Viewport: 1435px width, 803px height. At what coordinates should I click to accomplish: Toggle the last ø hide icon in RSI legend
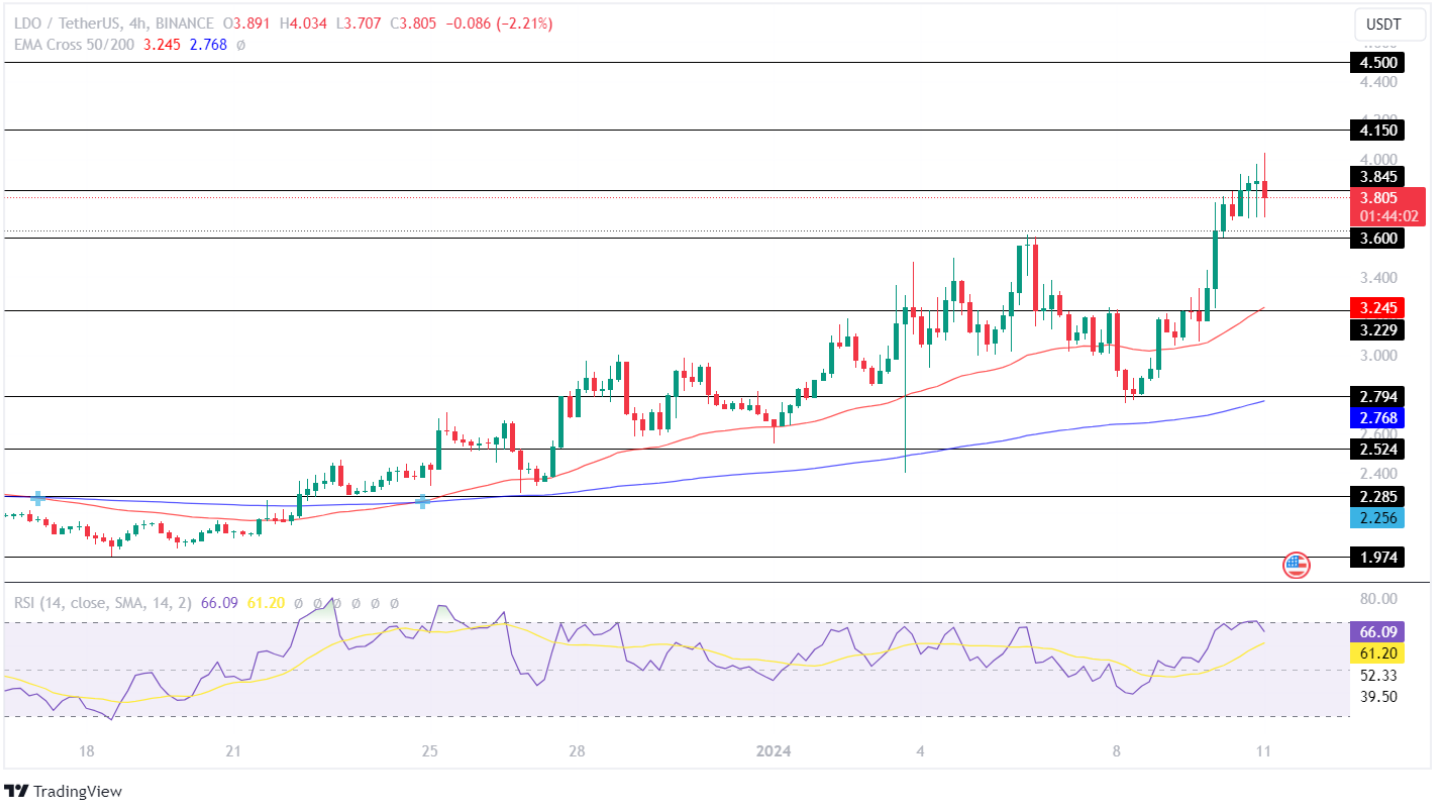point(393,602)
